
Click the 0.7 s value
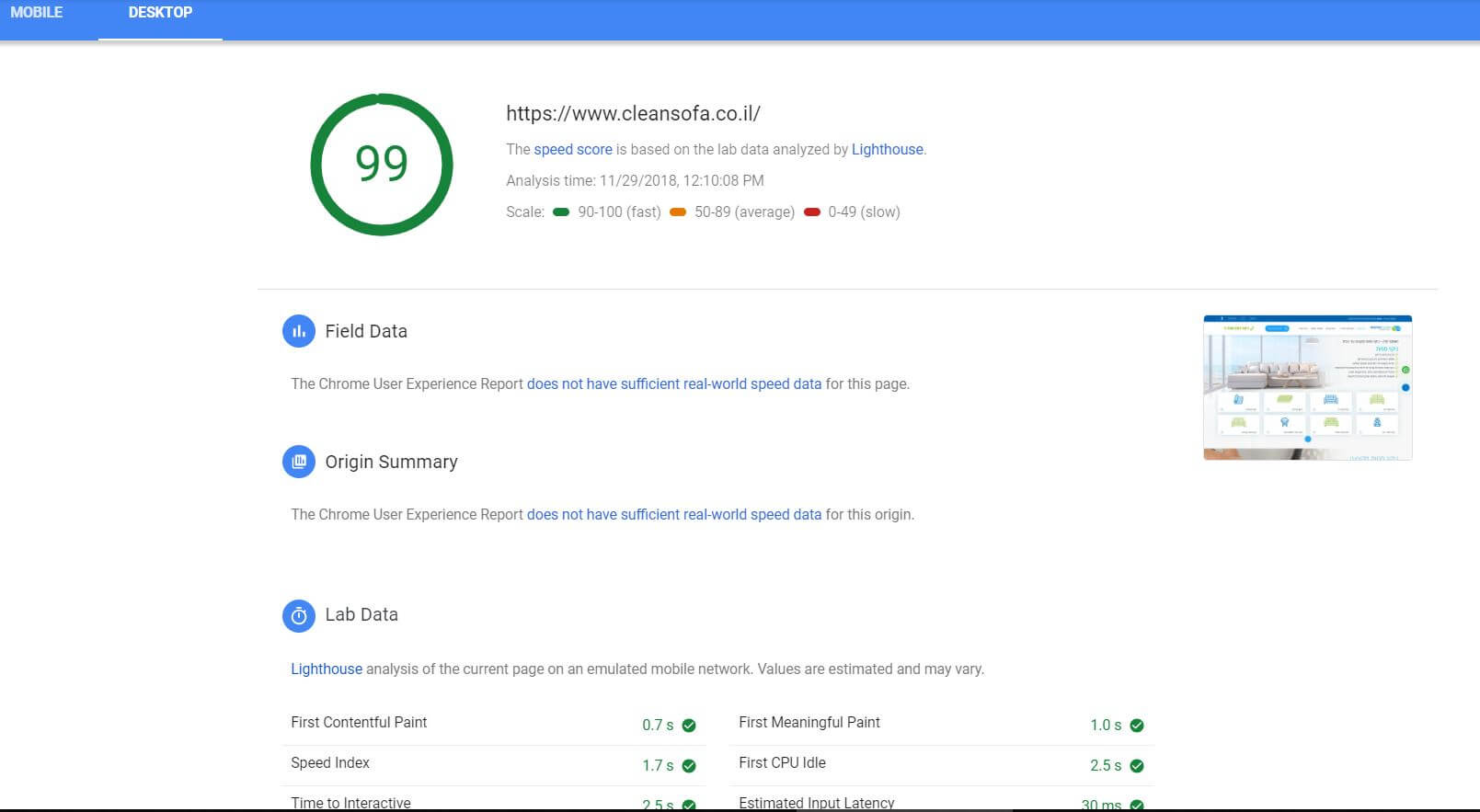click(x=658, y=726)
